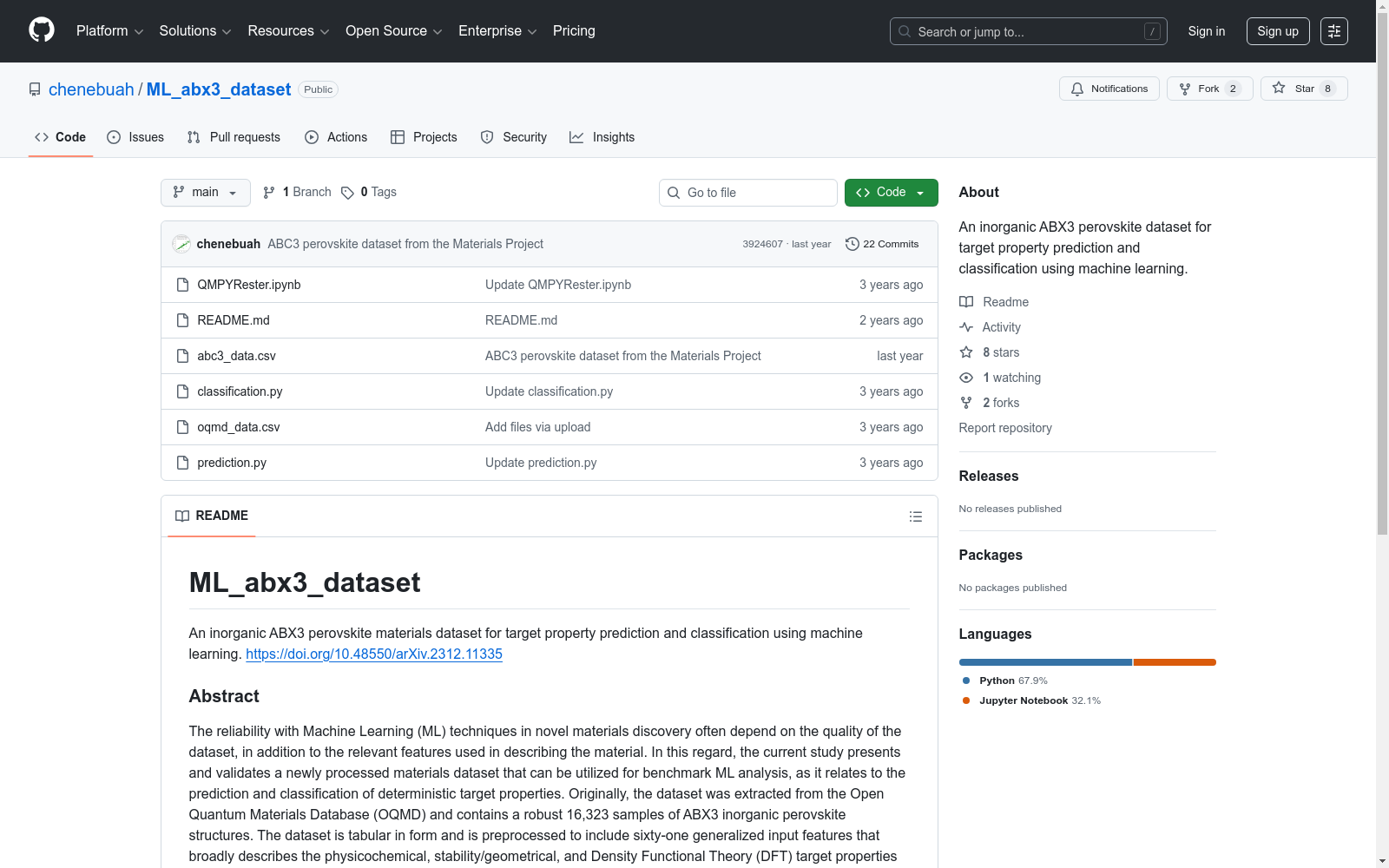Click the fork icon next to 2 forks

966,403
